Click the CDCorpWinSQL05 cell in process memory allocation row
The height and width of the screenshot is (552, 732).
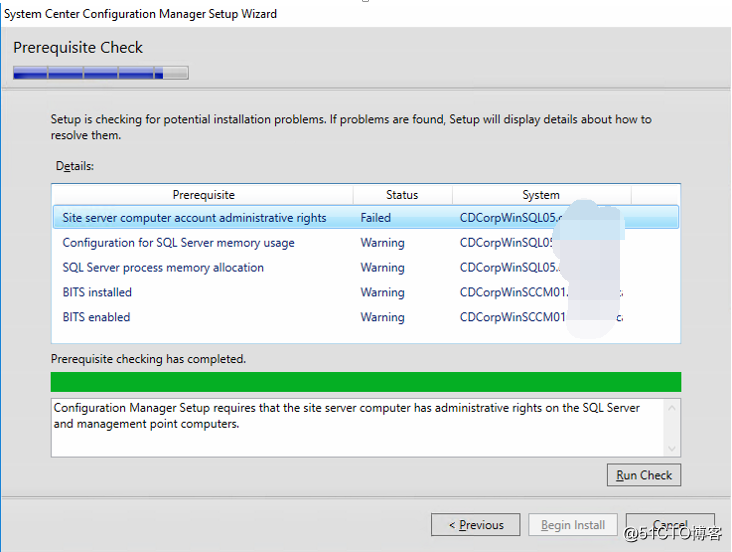tap(510, 268)
